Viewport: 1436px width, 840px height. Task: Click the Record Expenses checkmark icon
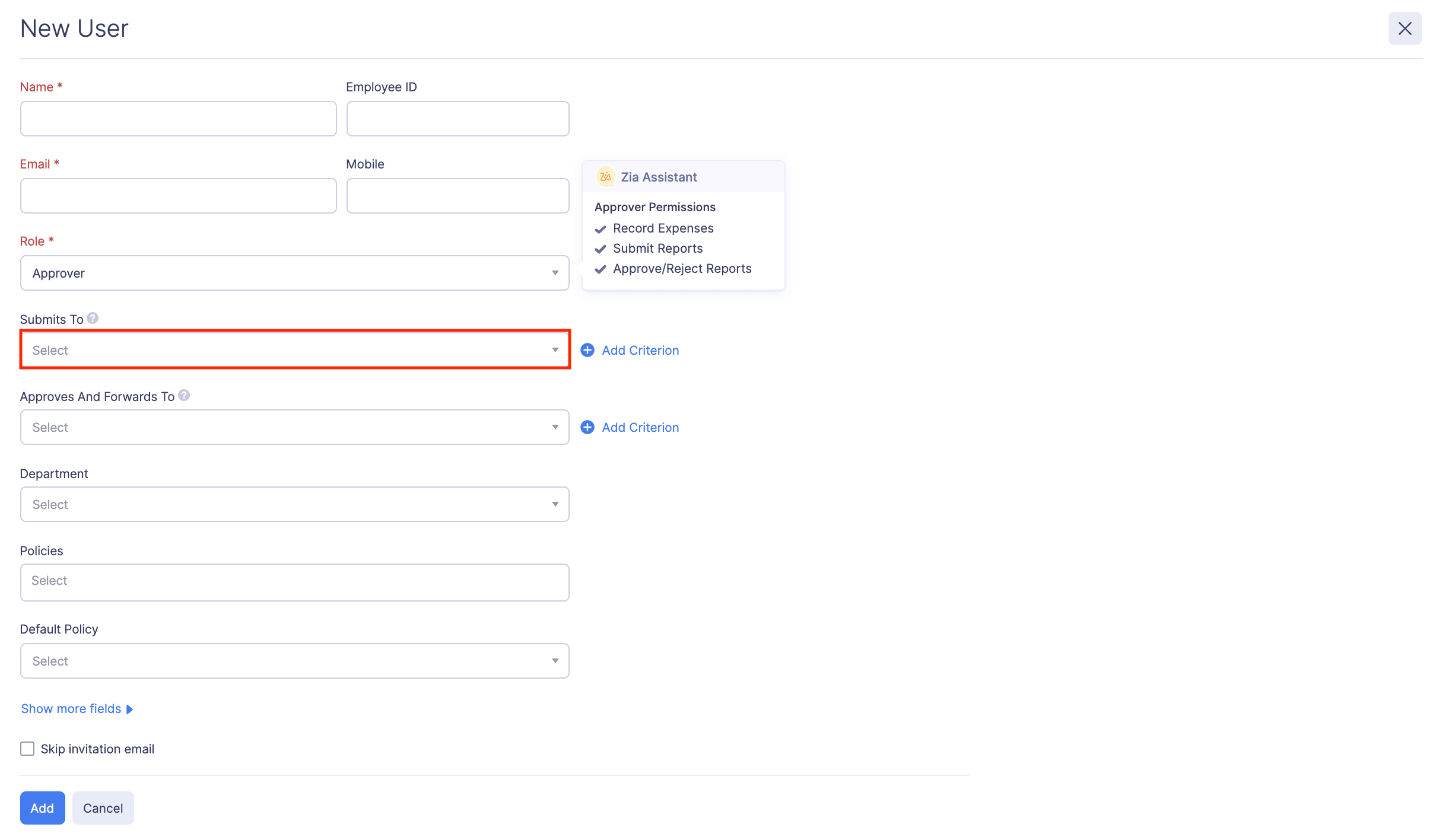point(601,229)
